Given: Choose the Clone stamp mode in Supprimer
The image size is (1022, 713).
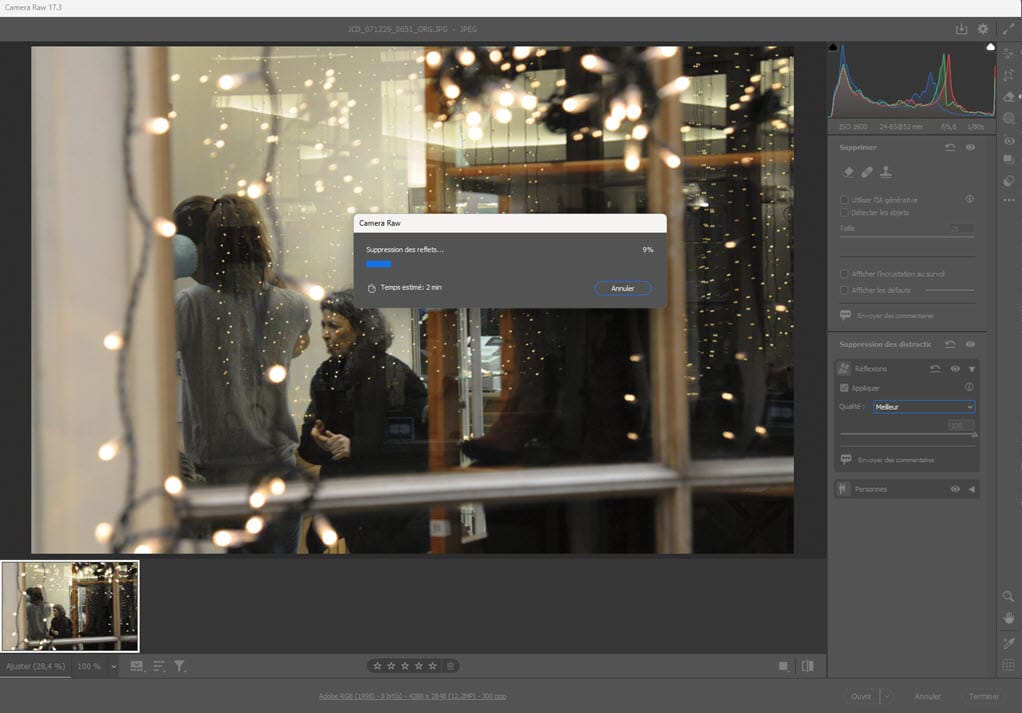Looking at the screenshot, I should tap(886, 172).
